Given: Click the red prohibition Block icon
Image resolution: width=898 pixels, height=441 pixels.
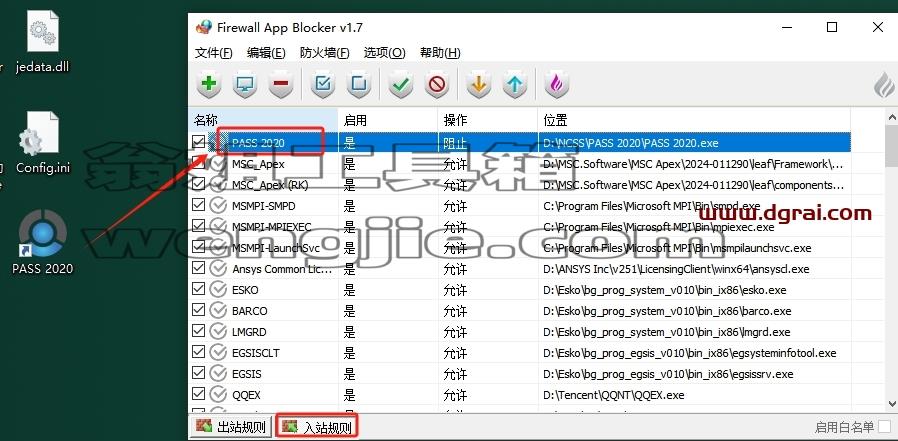Looking at the screenshot, I should 436,85.
